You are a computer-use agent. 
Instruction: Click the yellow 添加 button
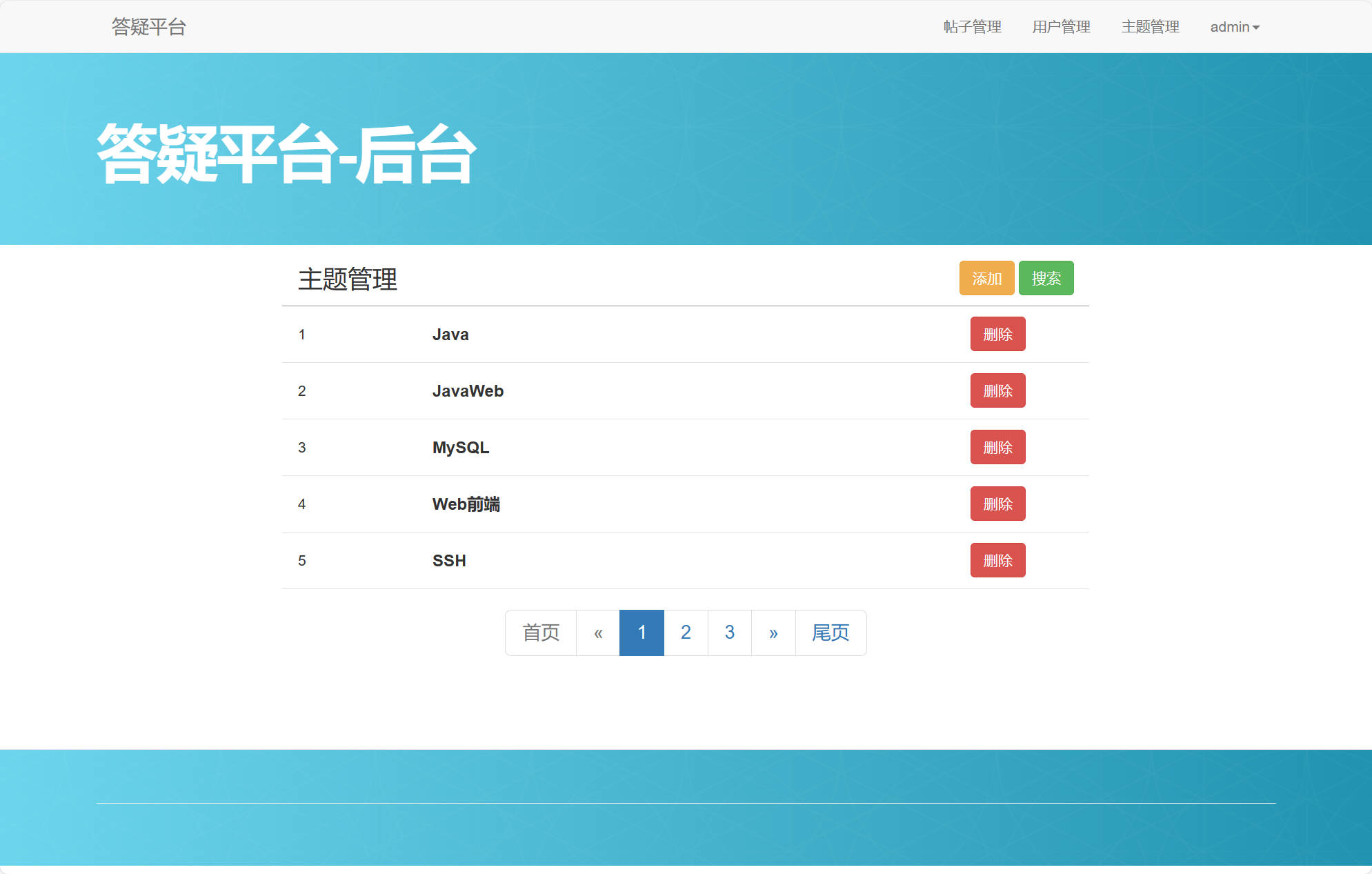click(986, 278)
